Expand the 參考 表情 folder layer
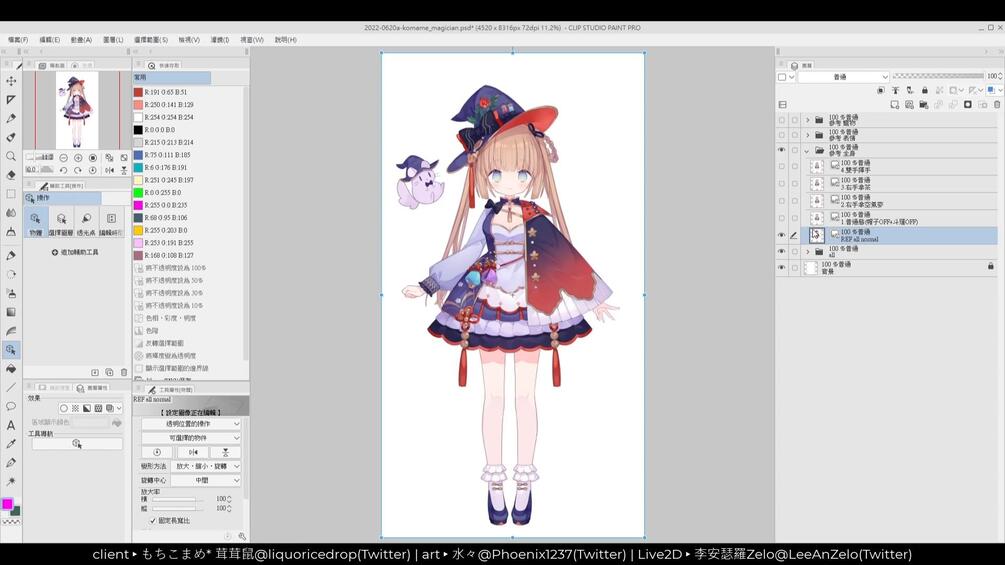This screenshot has height=565, width=1005. [x=808, y=135]
